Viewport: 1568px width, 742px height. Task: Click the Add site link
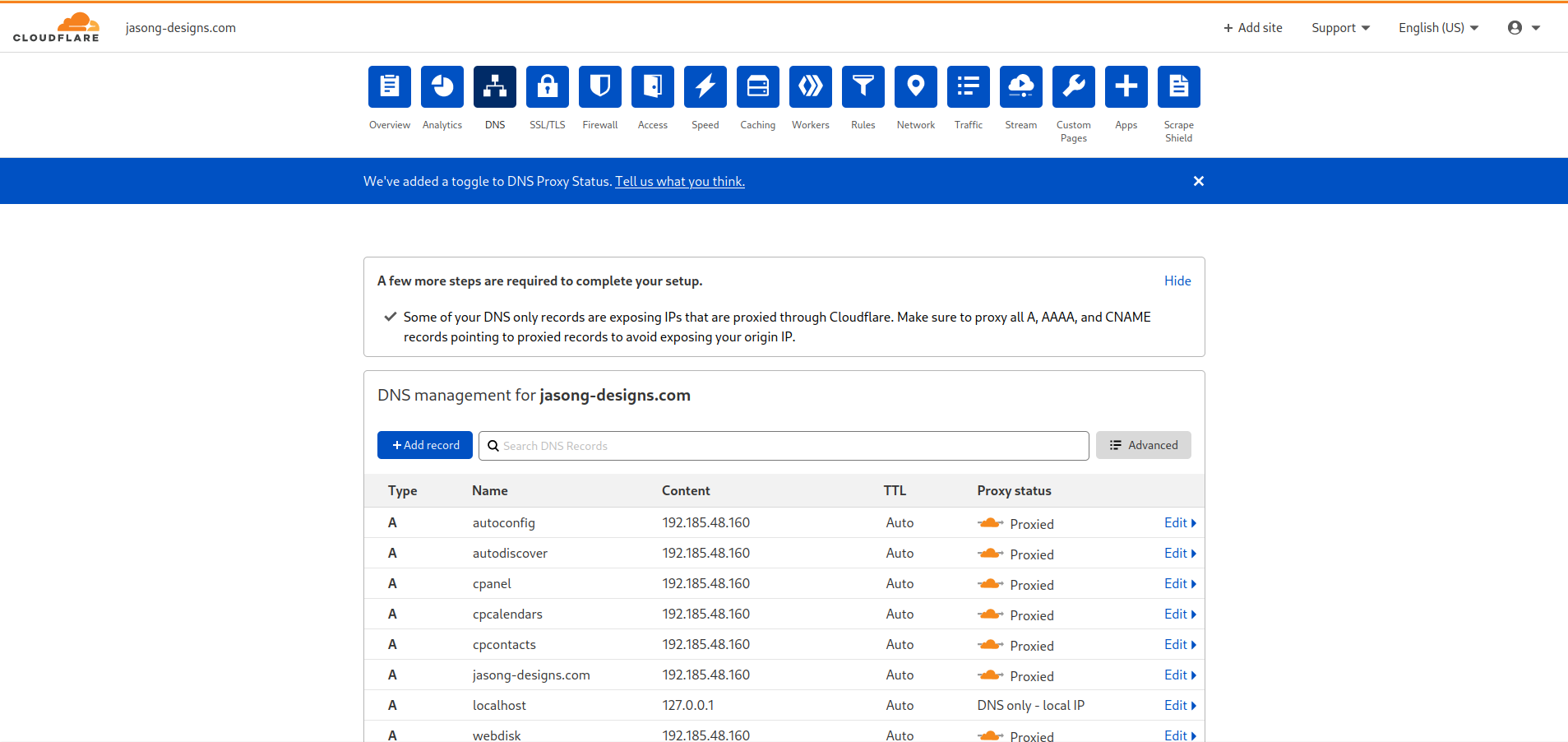(1252, 28)
